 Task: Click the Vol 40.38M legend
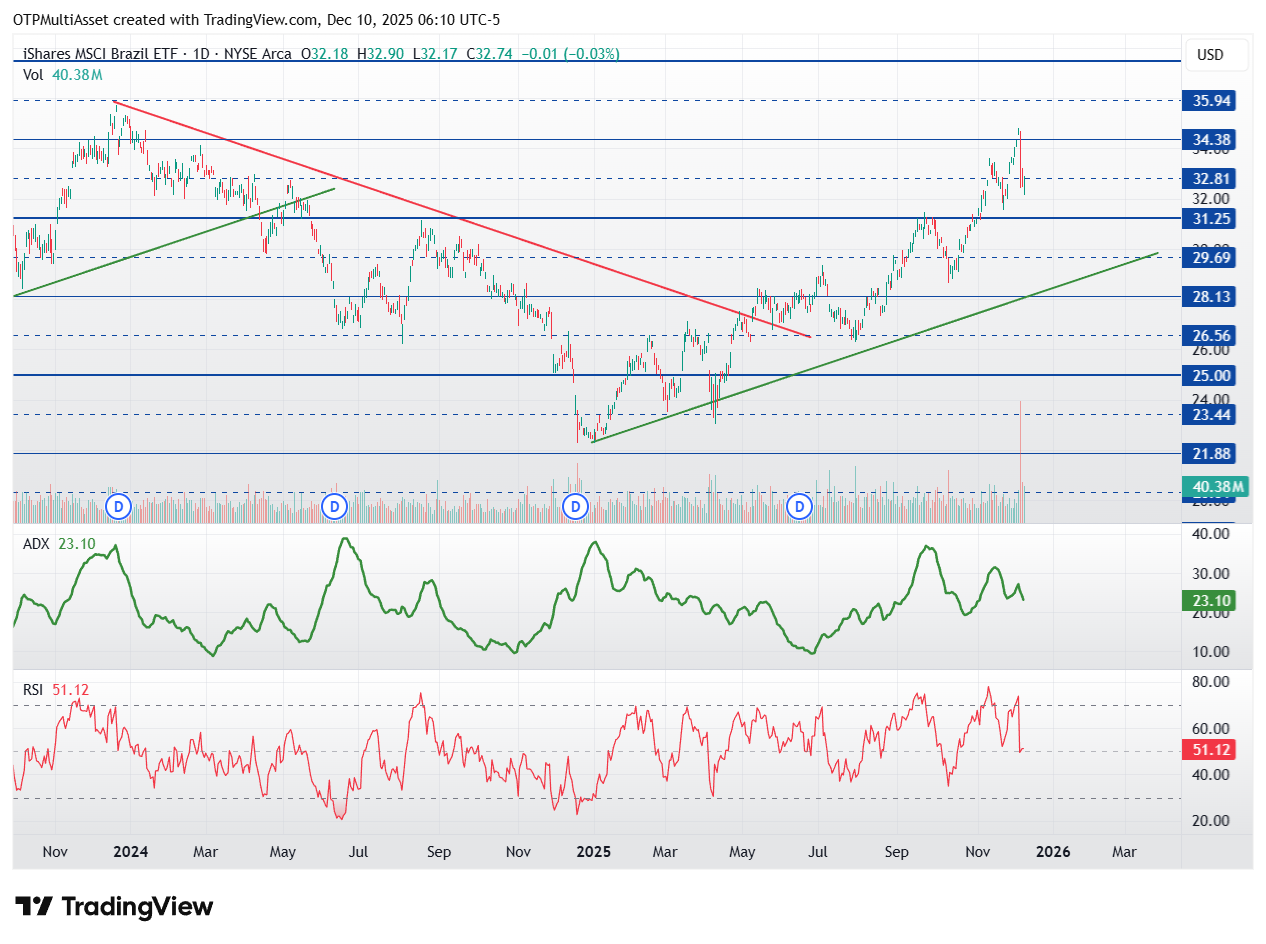pos(62,75)
